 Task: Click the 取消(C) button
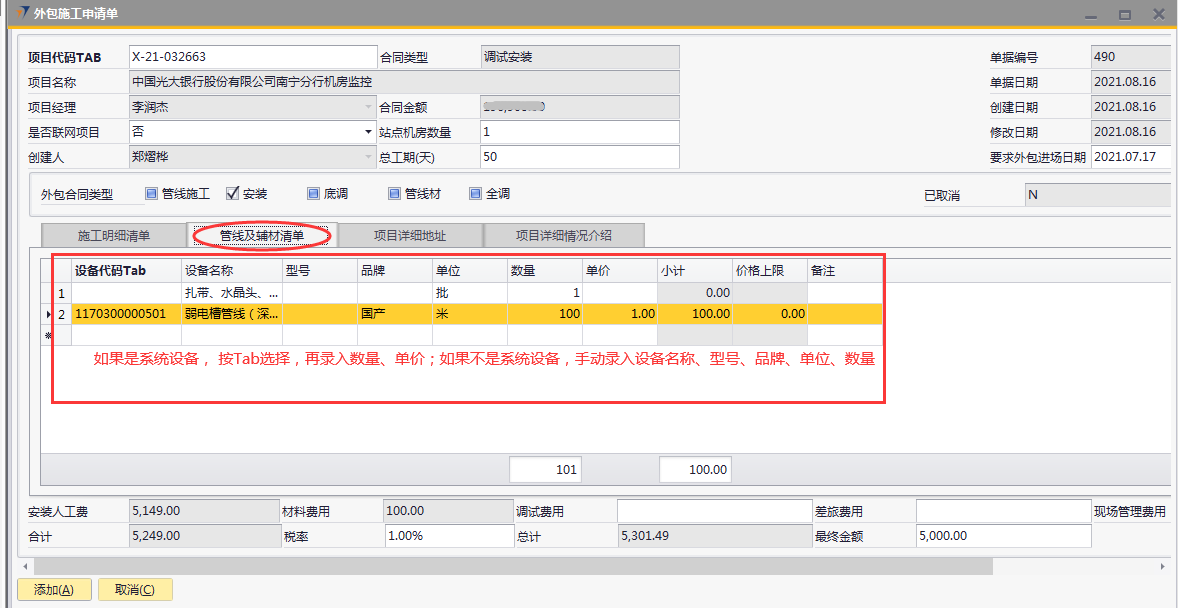(x=135, y=590)
